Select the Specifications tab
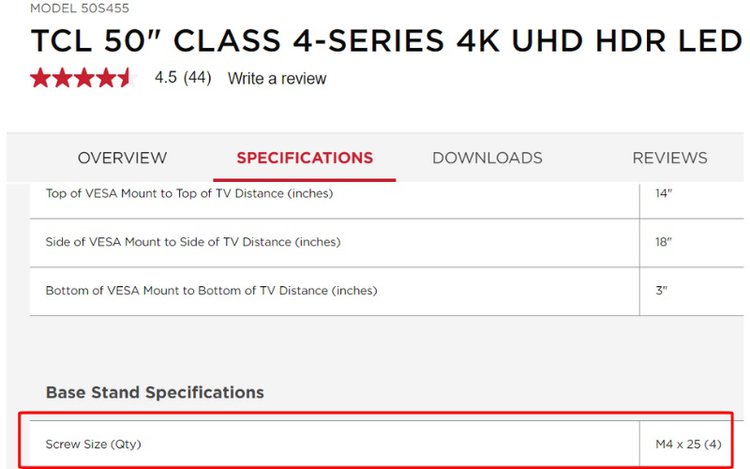Image resolution: width=750 pixels, height=469 pixels. coord(305,158)
